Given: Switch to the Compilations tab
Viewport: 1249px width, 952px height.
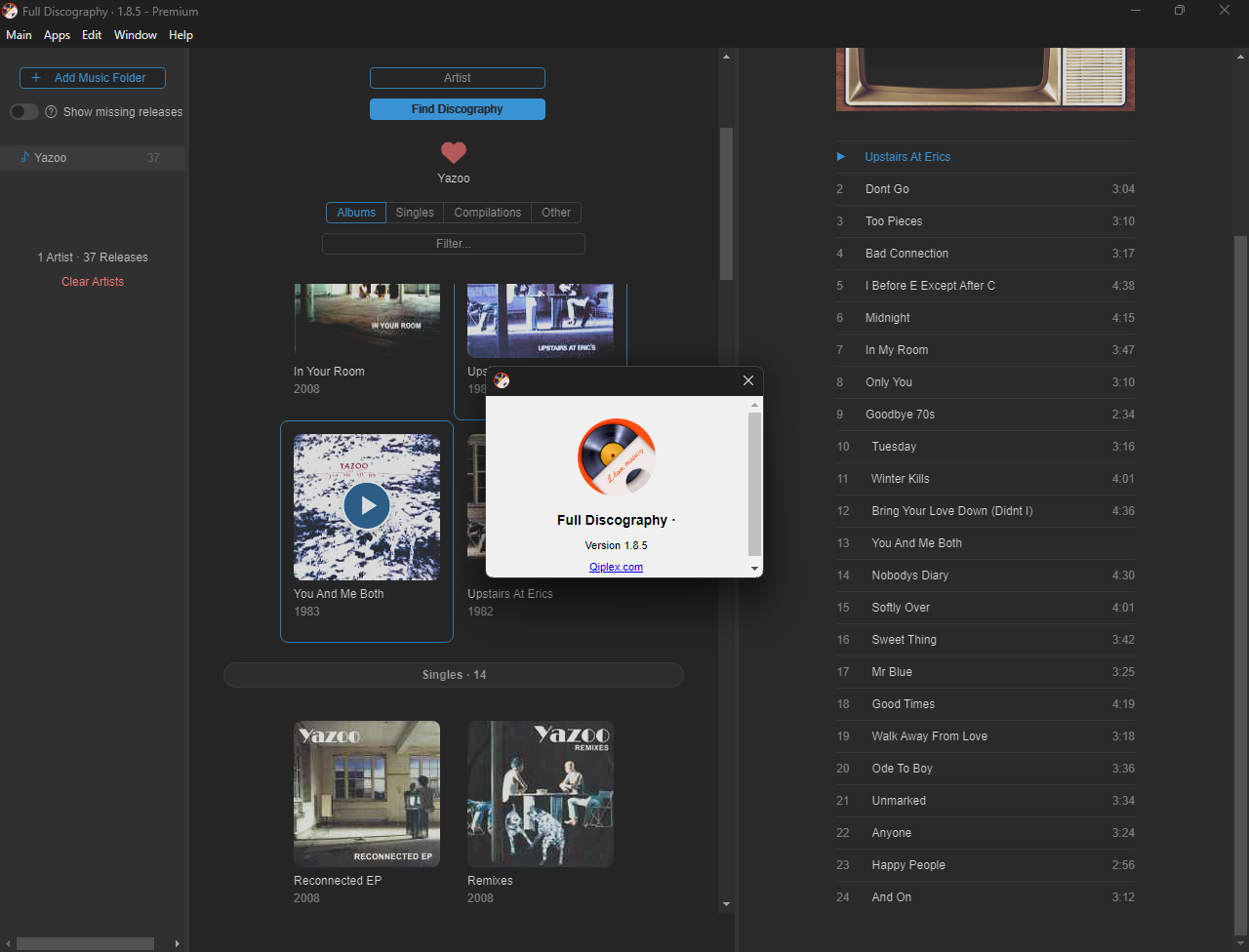Looking at the screenshot, I should pyautogui.click(x=488, y=213).
